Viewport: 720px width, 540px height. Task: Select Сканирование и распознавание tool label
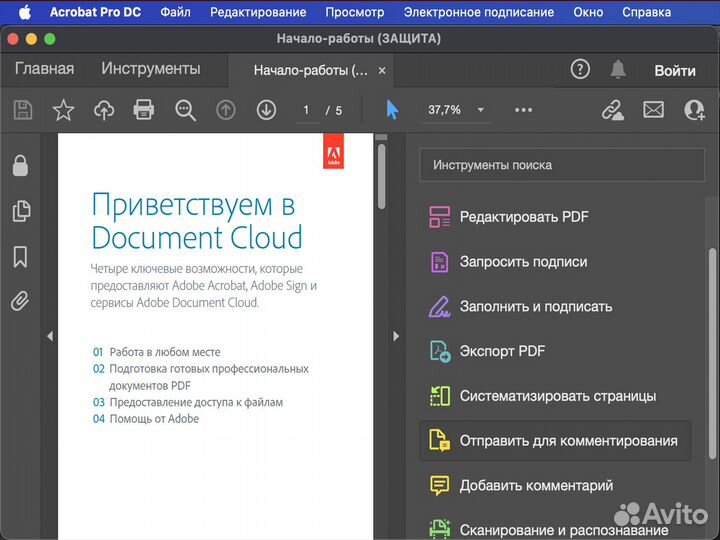564,530
